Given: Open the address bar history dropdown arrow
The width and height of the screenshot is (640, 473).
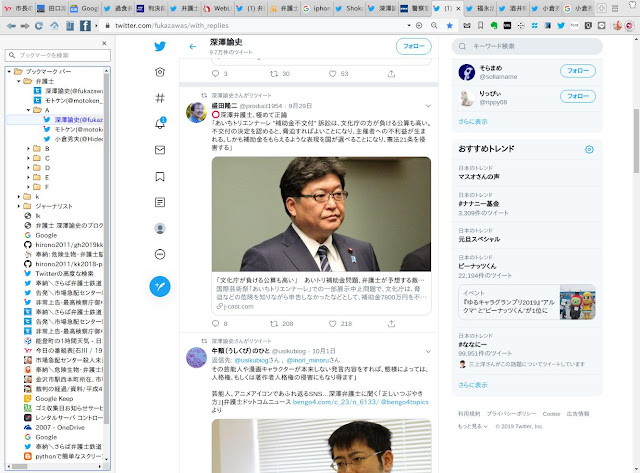Looking at the screenshot, I should tap(409, 25).
